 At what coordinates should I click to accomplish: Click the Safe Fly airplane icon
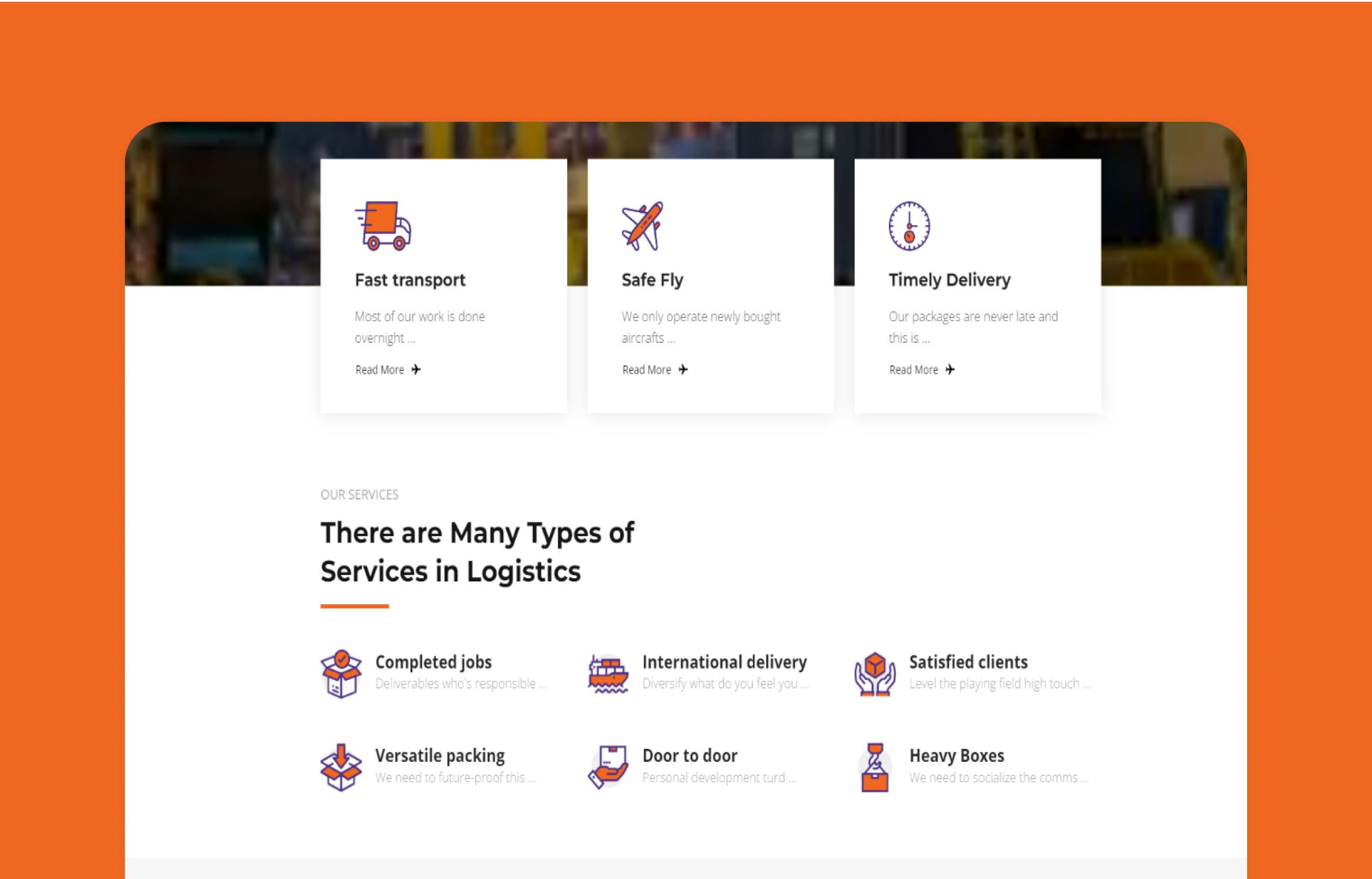[x=643, y=226]
